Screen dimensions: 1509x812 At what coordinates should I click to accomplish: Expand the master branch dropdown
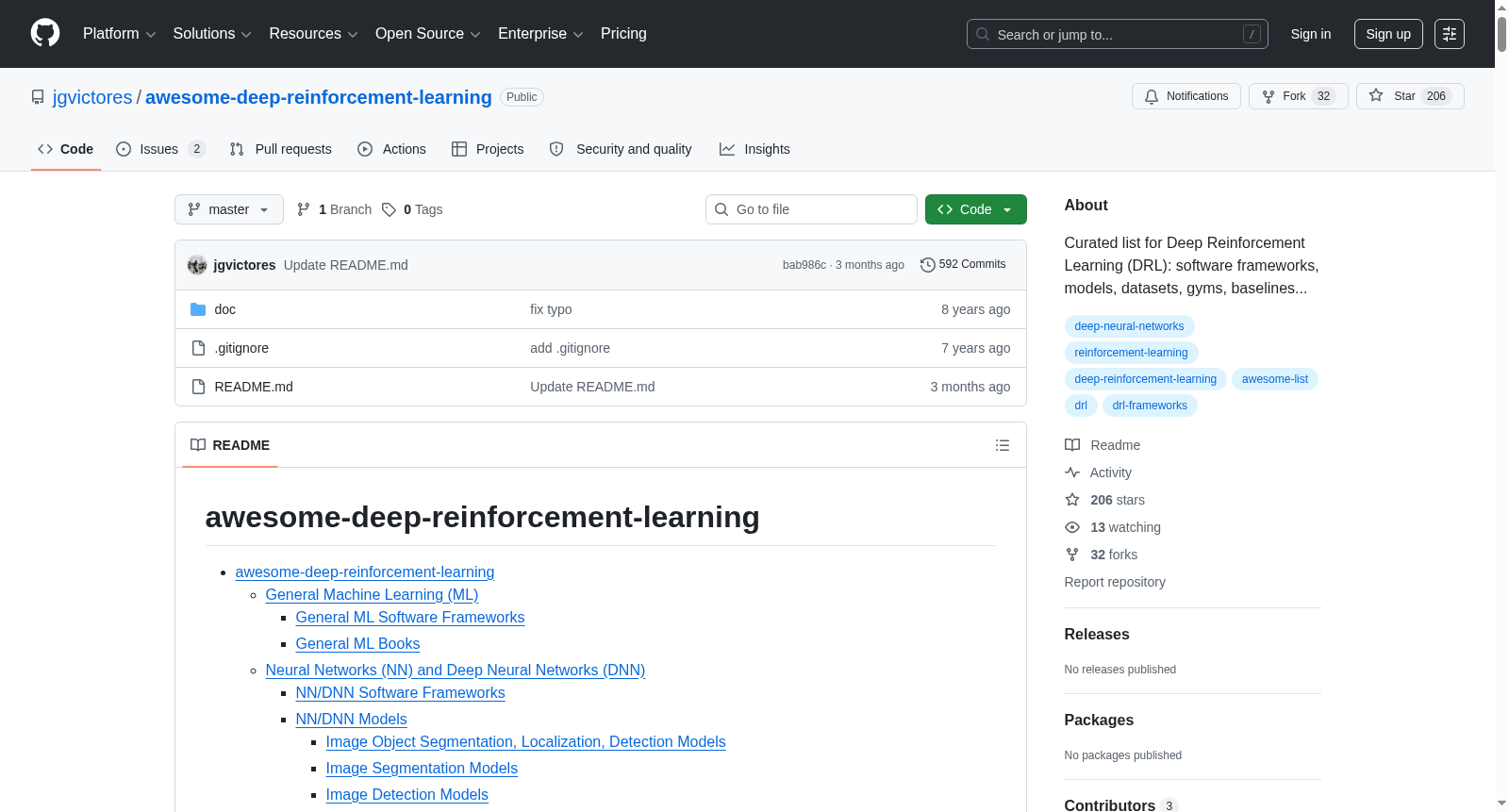(229, 209)
